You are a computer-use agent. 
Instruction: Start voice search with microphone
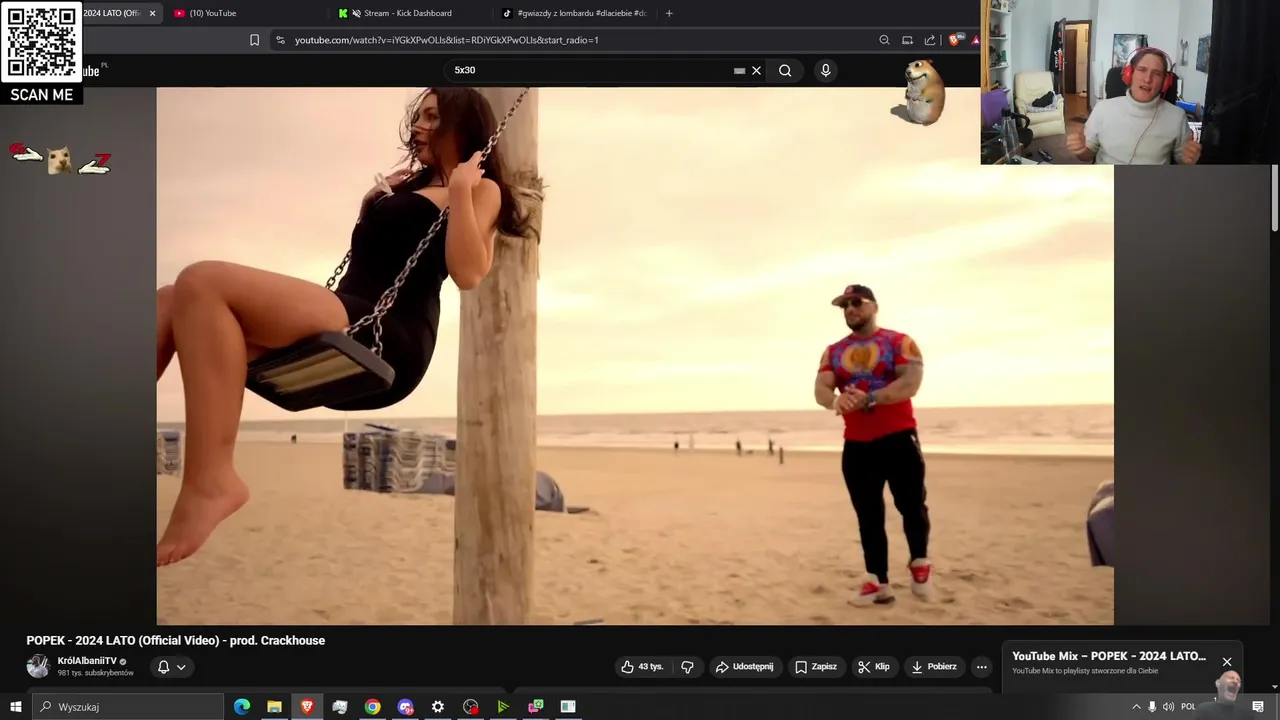coord(825,70)
